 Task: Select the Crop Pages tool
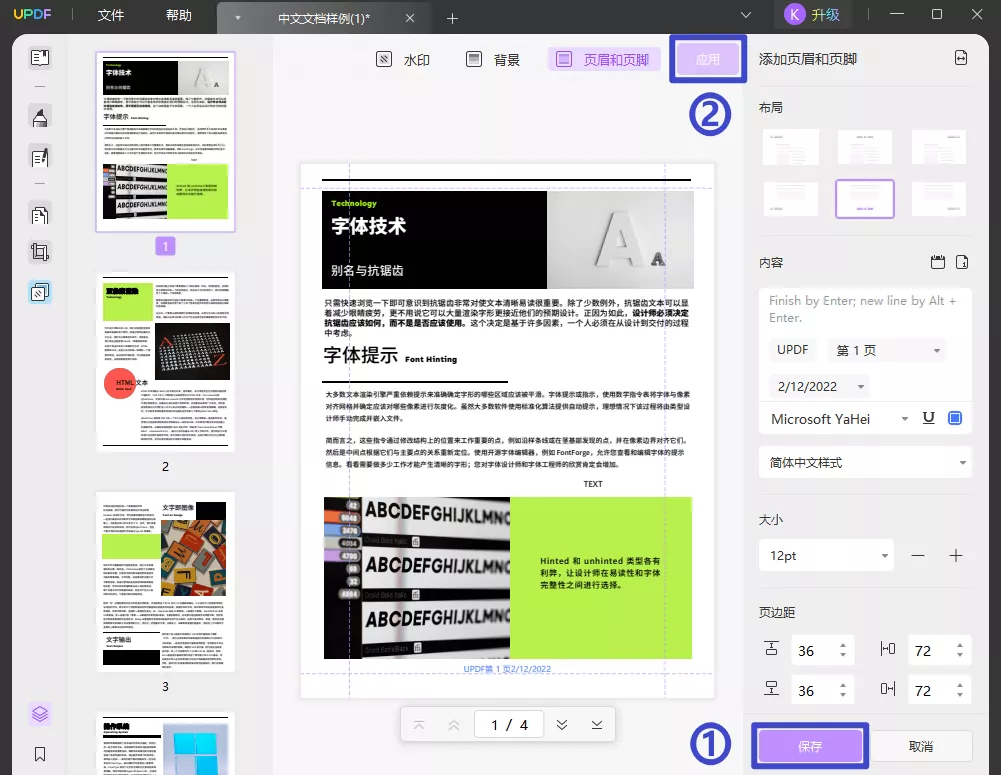tap(40, 252)
